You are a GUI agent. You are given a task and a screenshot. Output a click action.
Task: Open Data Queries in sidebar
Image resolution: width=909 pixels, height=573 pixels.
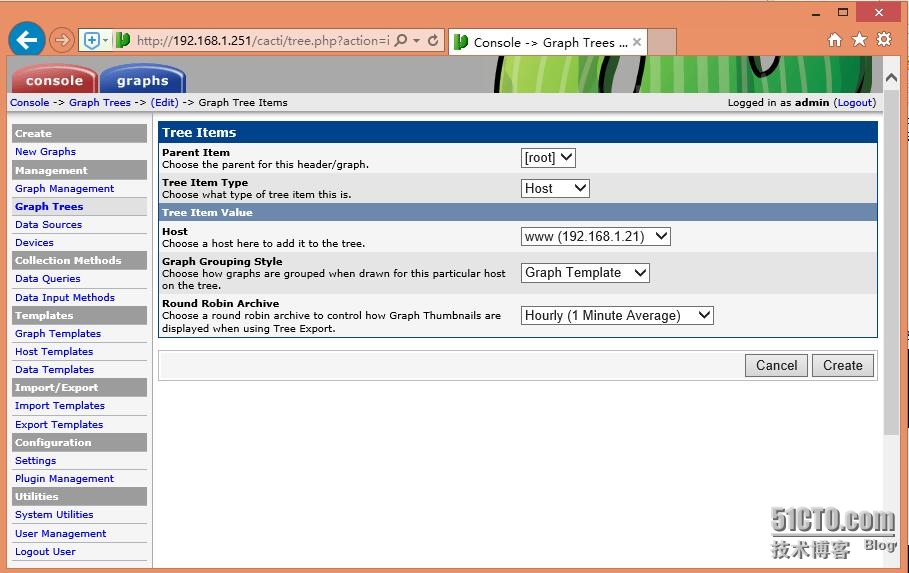click(x=48, y=278)
